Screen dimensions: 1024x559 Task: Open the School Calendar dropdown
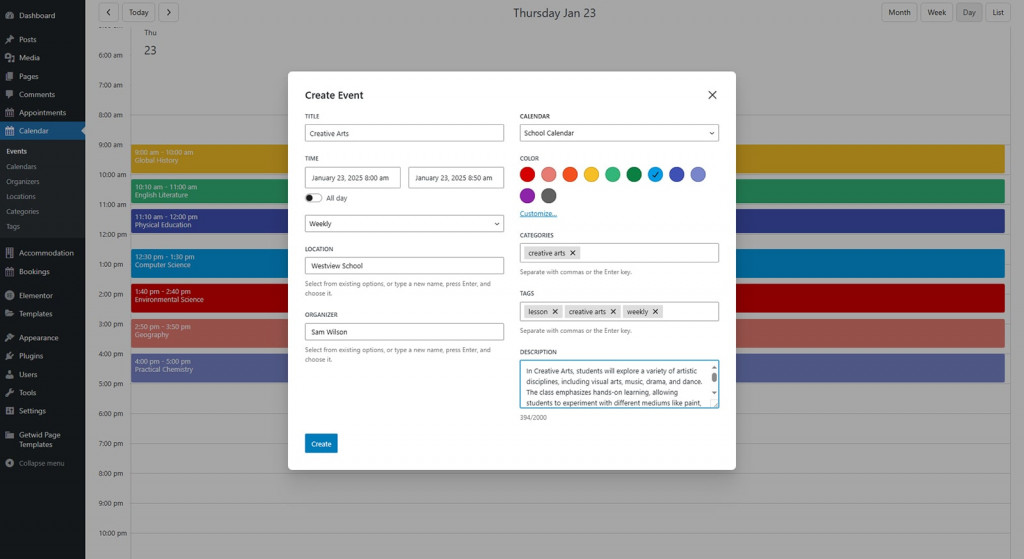(x=619, y=133)
